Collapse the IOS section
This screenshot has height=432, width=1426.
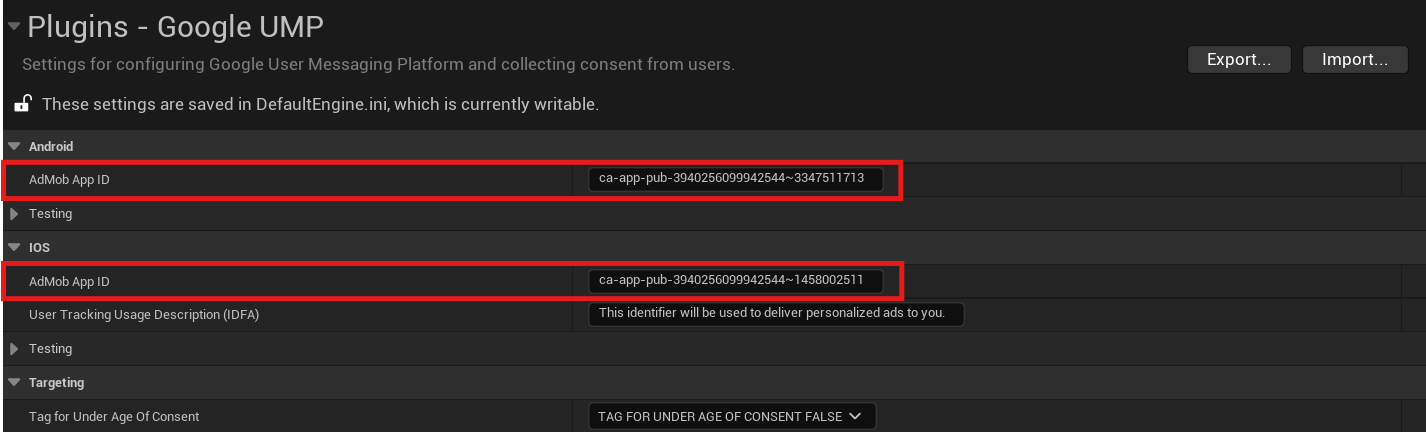[x=14, y=247]
